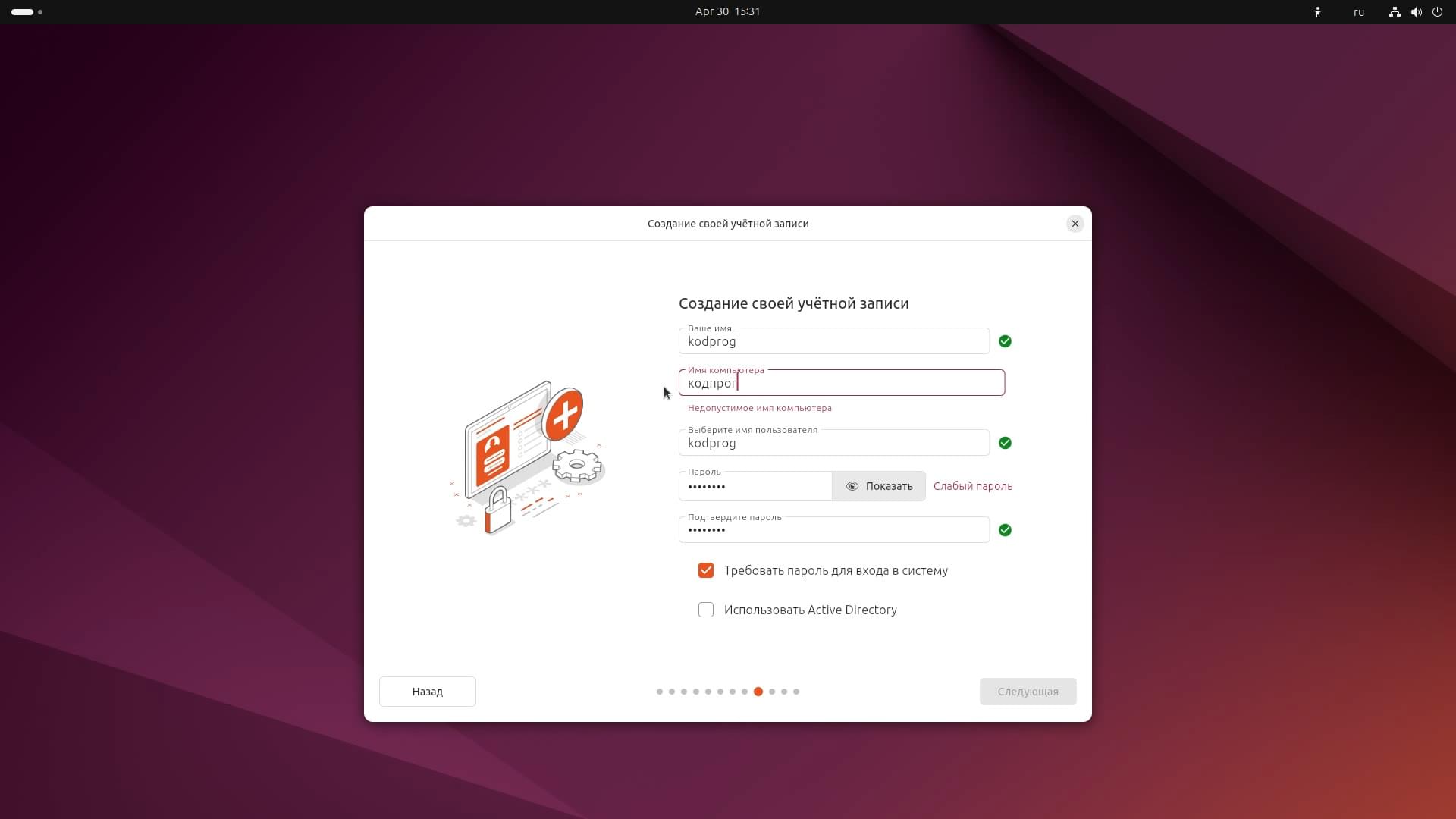Go back with the Назад button

click(x=428, y=692)
